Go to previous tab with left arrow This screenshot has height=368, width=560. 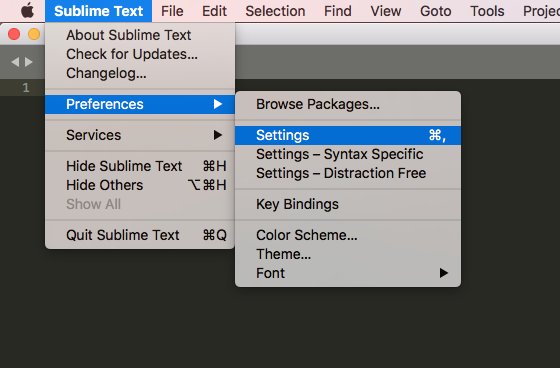tap(15, 62)
